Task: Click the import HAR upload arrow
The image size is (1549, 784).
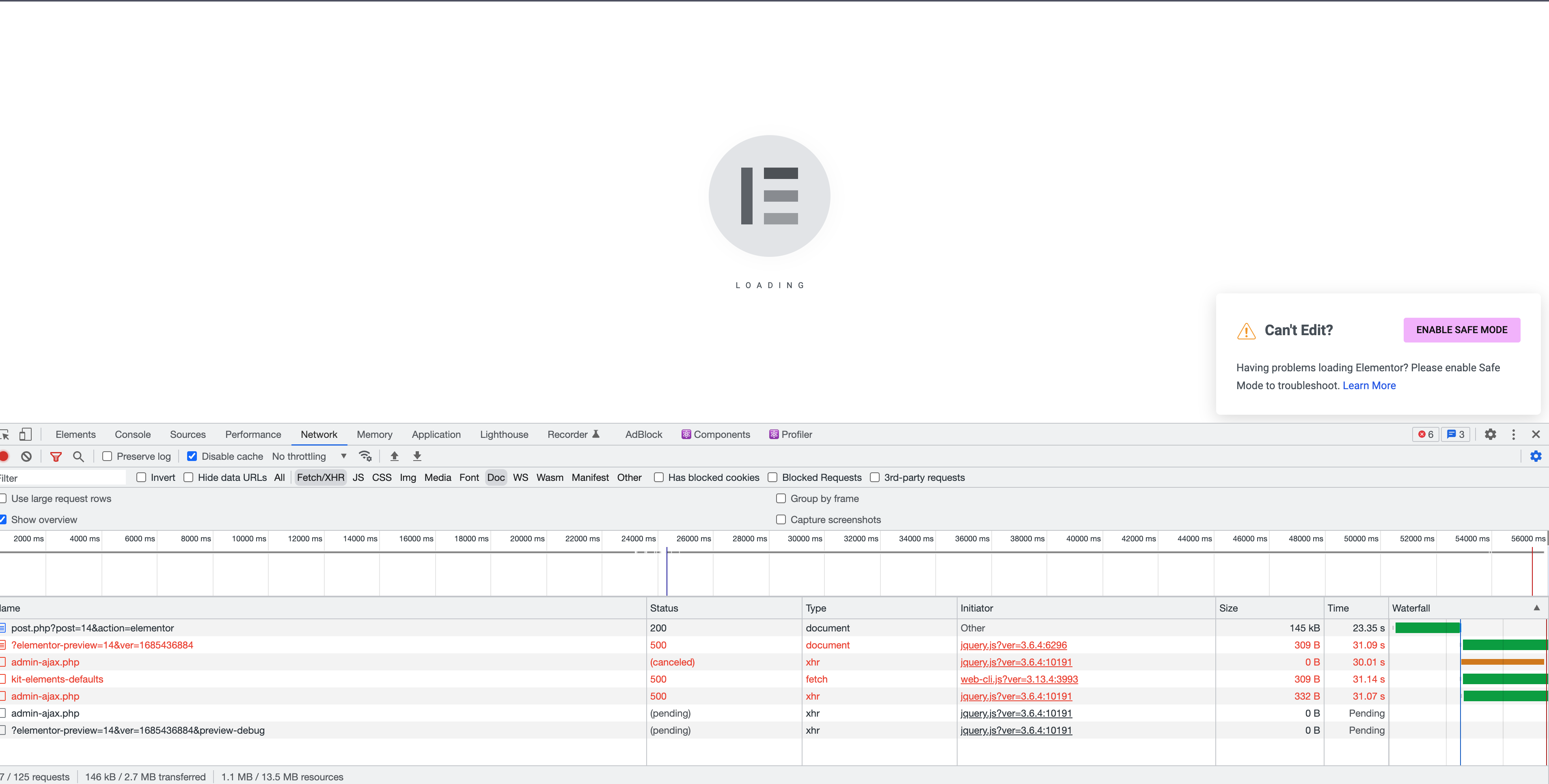Action: [x=395, y=457]
